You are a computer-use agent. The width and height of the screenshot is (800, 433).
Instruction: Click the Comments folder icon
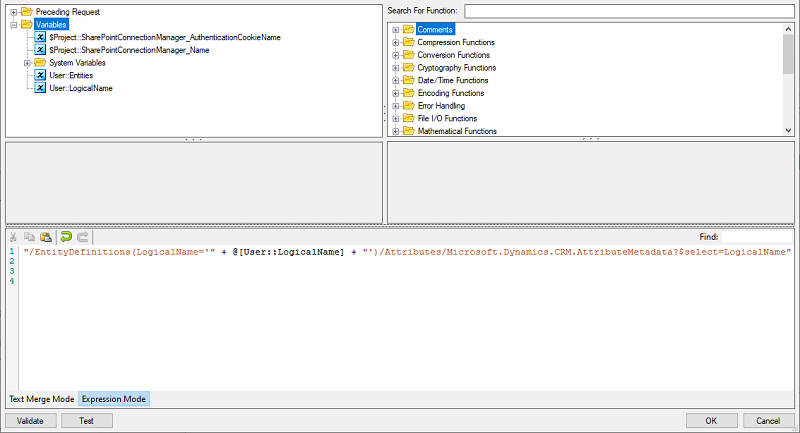click(x=408, y=29)
